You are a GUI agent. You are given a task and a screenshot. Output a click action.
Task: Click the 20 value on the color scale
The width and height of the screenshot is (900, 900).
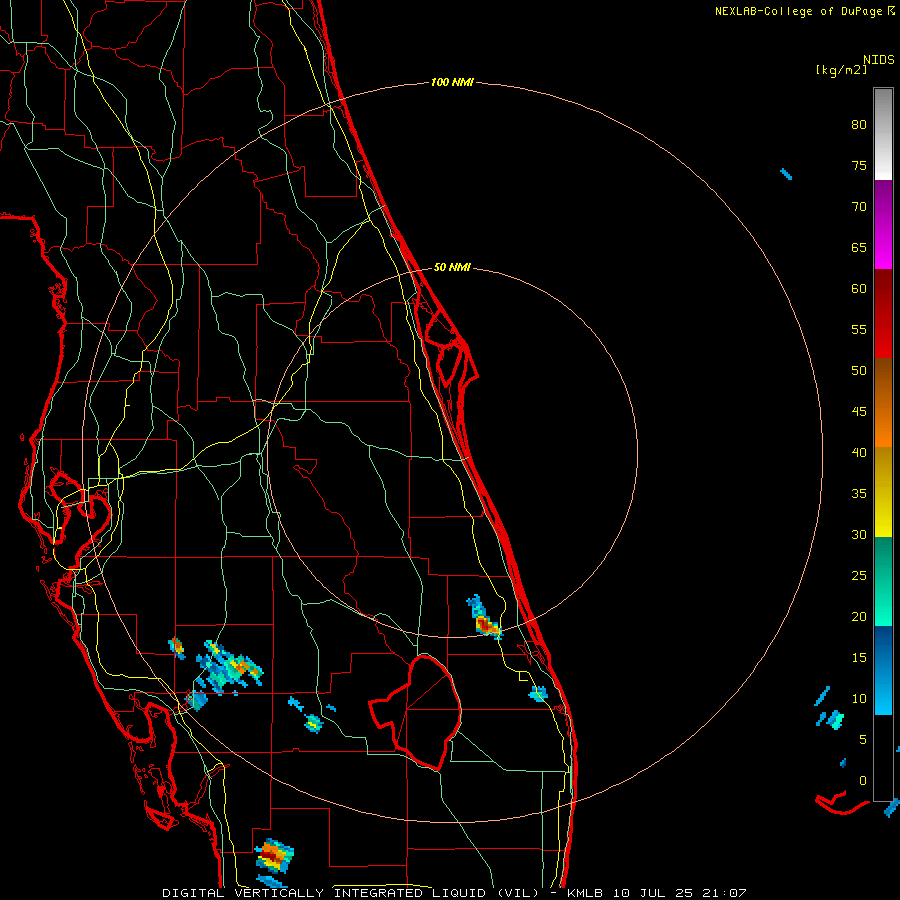point(859,617)
